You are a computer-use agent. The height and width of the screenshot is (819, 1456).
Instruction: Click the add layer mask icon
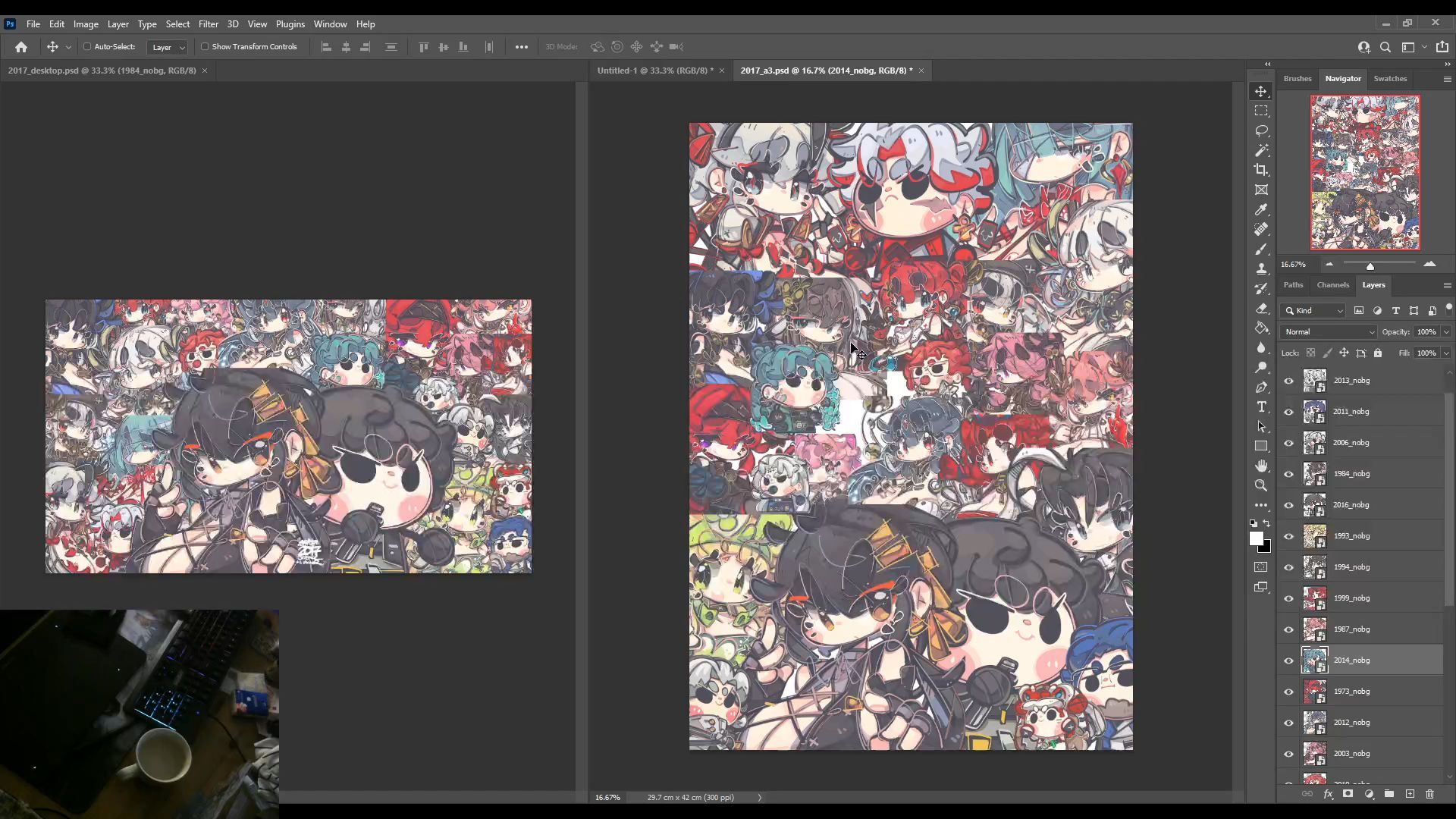click(x=1348, y=794)
